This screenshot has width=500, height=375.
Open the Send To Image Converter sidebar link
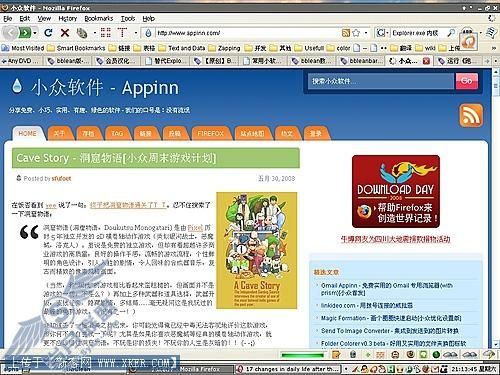[390, 331]
